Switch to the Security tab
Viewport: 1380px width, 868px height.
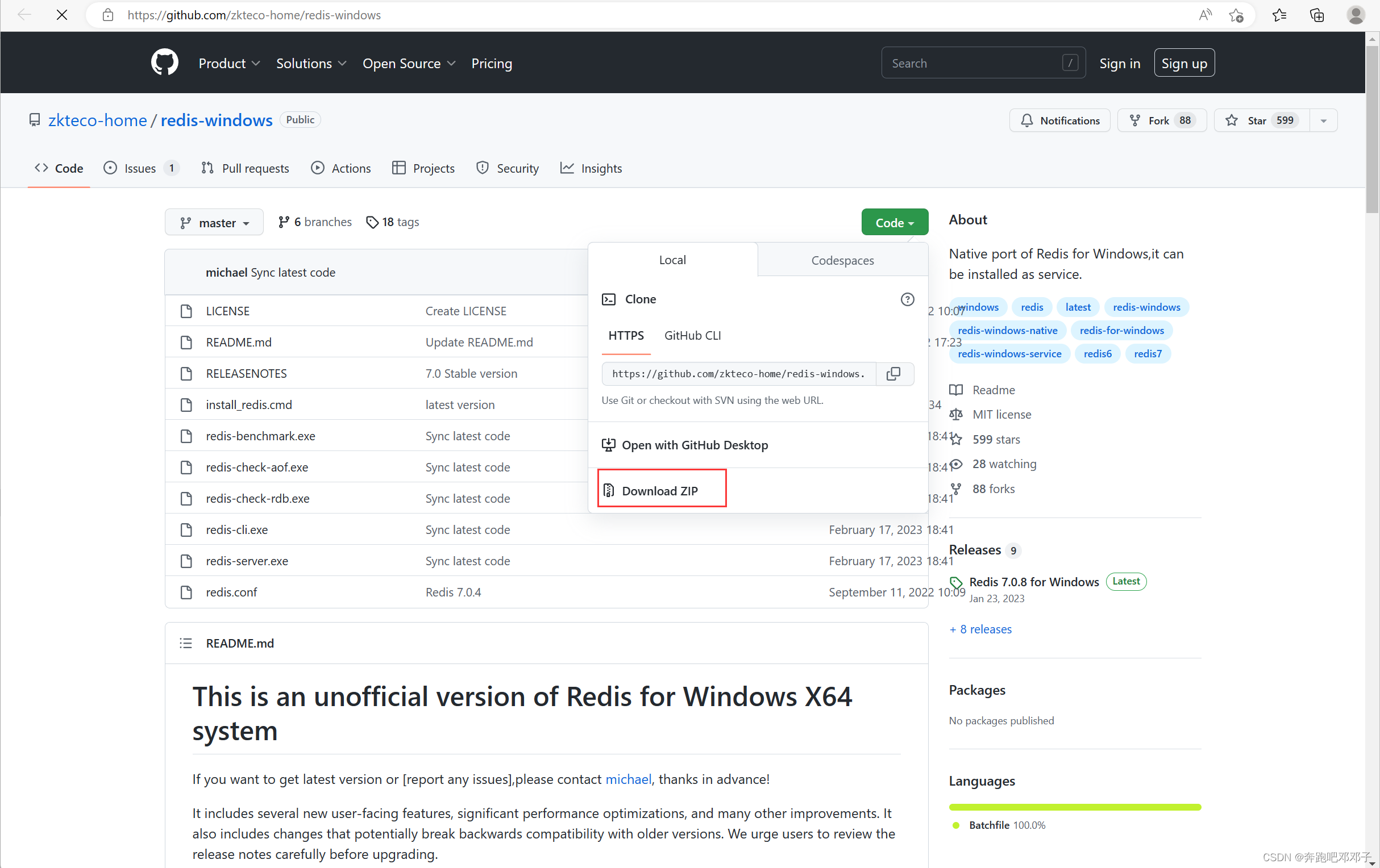pyautogui.click(x=508, y=168)
